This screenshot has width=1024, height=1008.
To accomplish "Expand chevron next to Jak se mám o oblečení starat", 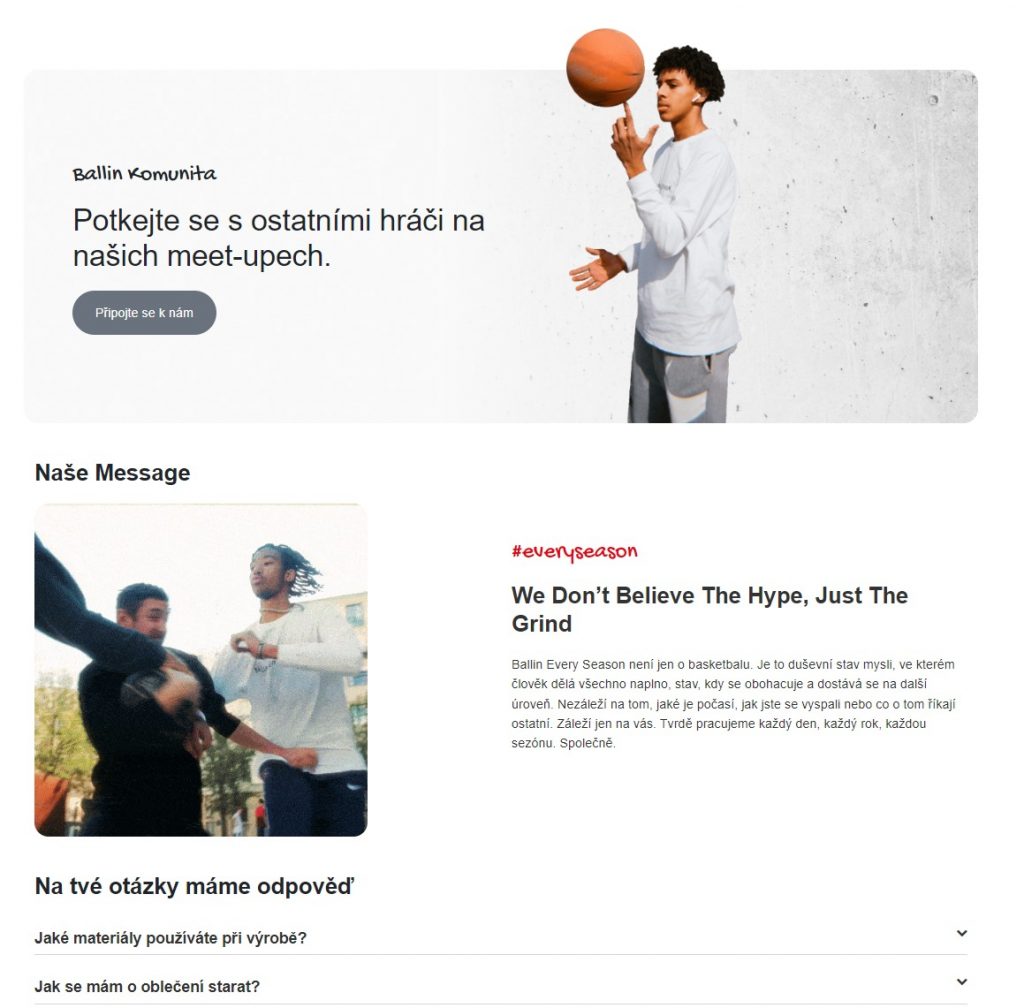I will pyautogui.click(x=961, y=982).
